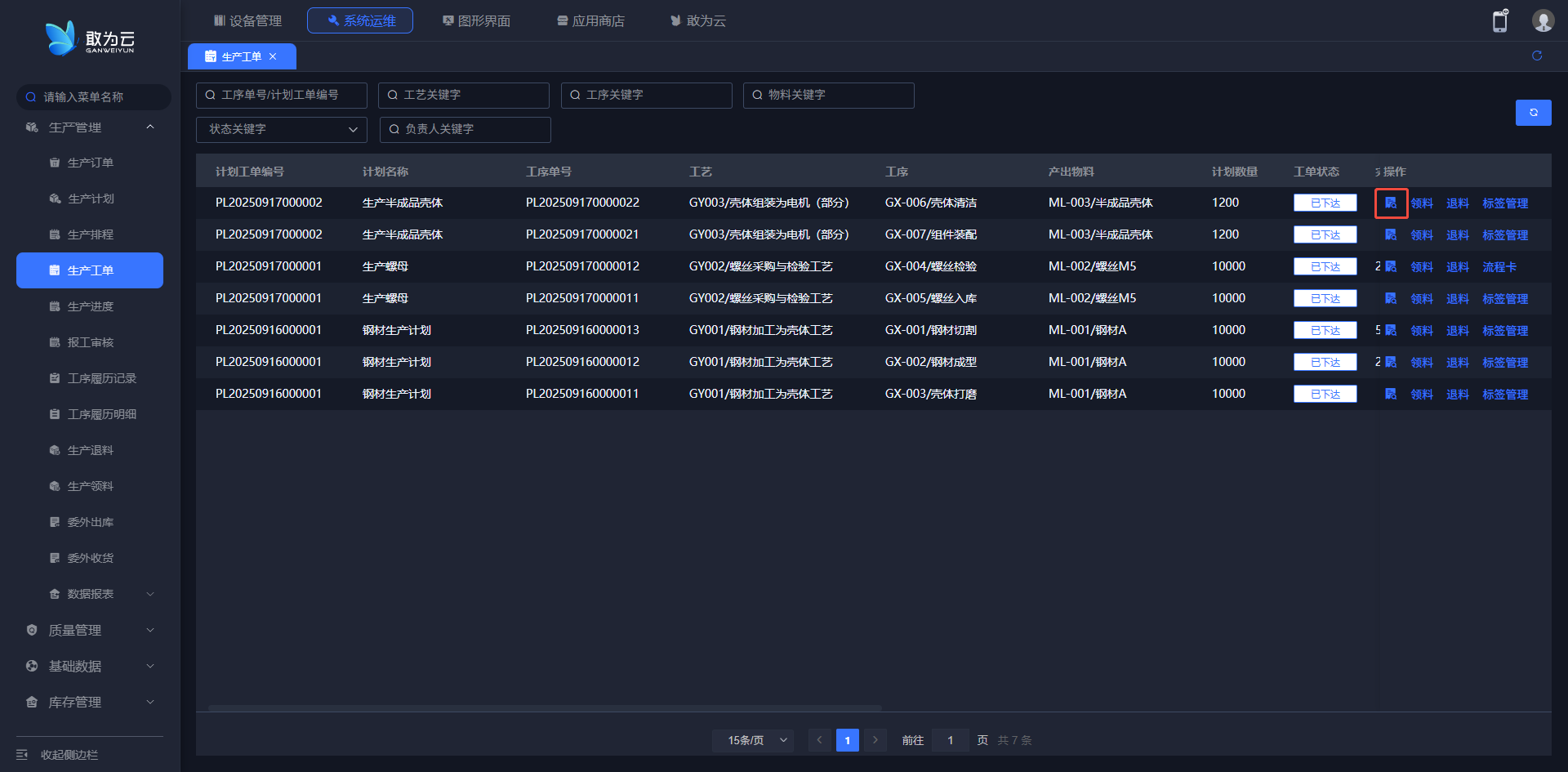Screen dimensions: 1568x772
Task: Switch to the 设备管理 top menu
Action: pyautogui.click(x=247, y=20)
